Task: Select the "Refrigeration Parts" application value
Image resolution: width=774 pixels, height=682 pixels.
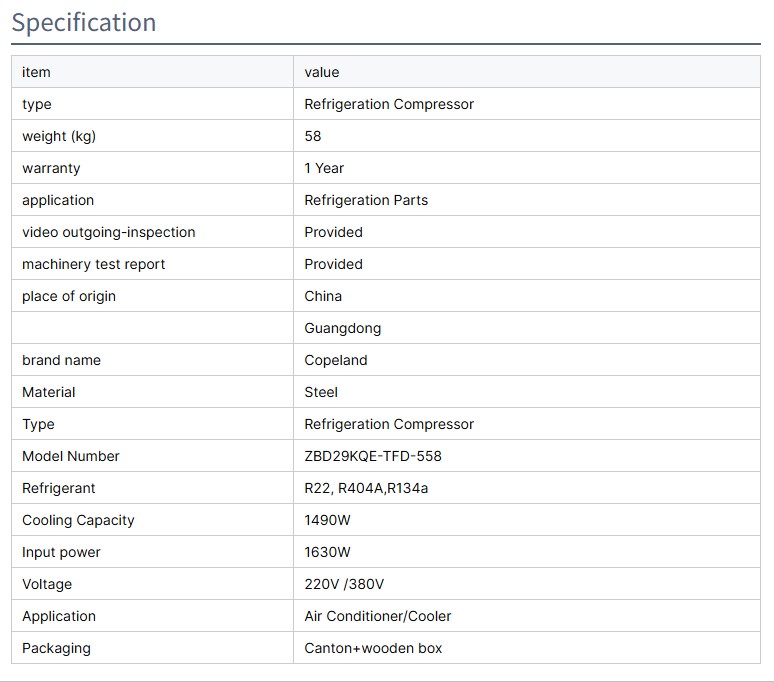Action: pyautogui.click(x=366, y=200)
